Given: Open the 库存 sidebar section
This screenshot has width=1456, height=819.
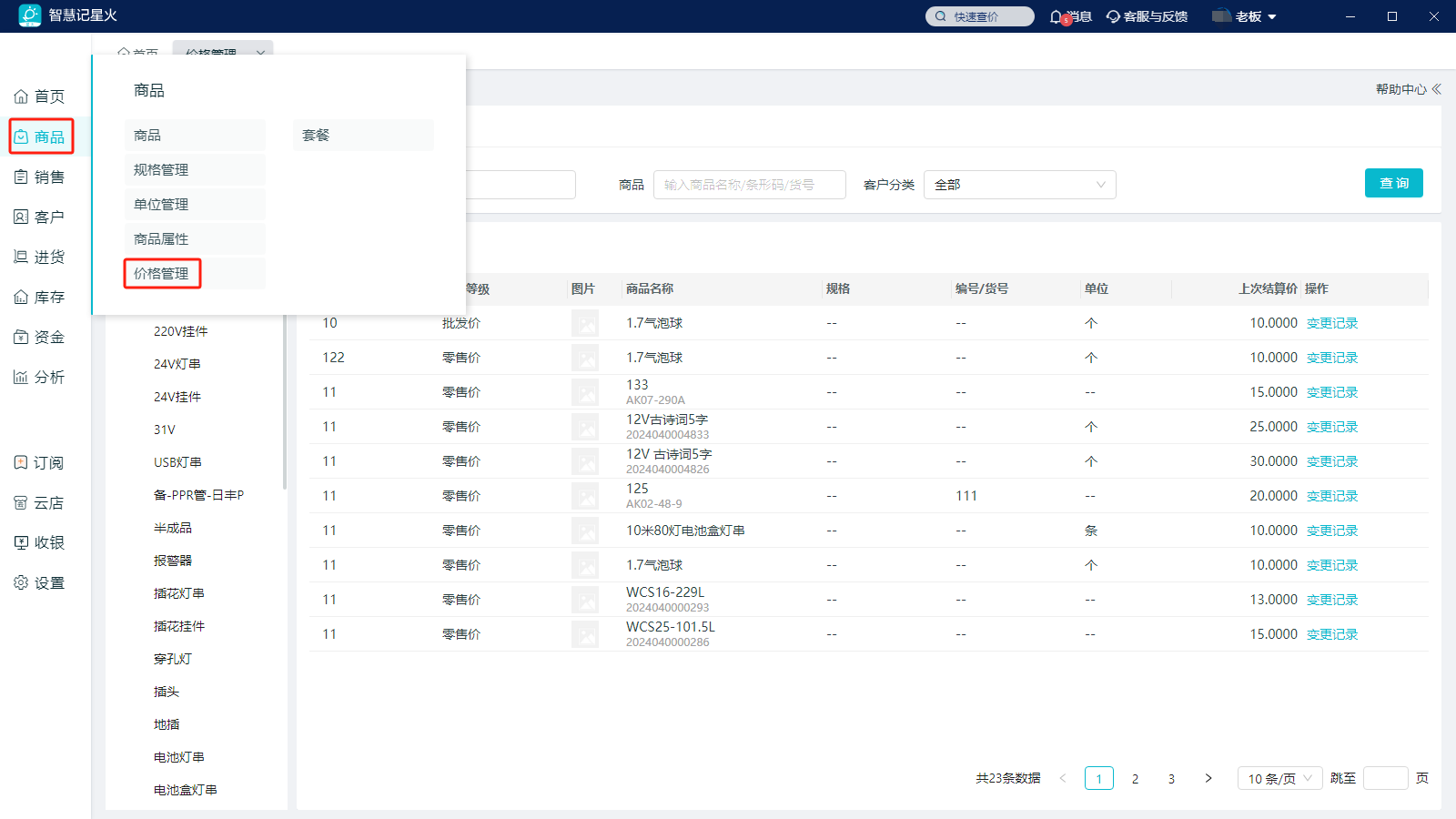Looking at the screenshot, I should [x=39, y=297].
